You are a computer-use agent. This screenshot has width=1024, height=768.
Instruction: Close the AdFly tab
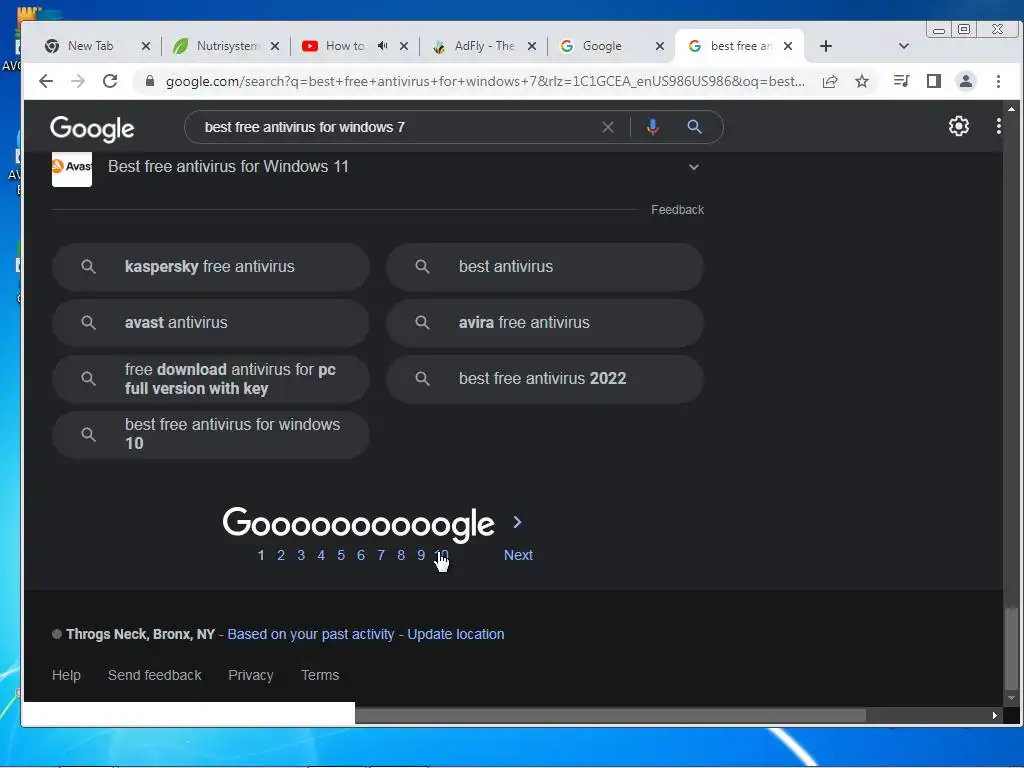coord(532,46)
